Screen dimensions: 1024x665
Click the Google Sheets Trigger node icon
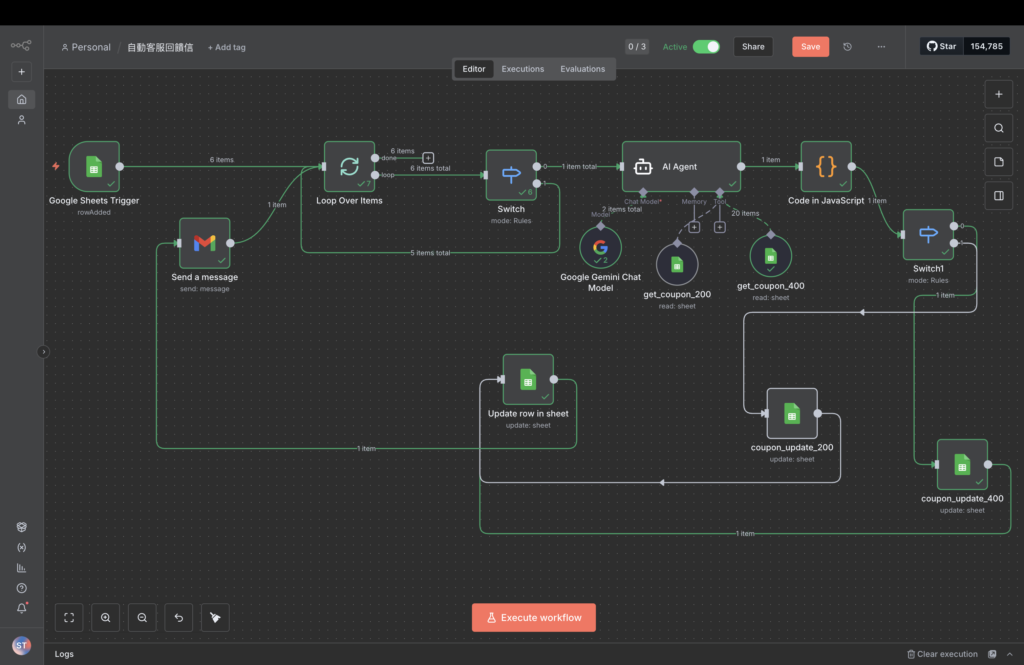pyautogui.click(x=93, y=166)
